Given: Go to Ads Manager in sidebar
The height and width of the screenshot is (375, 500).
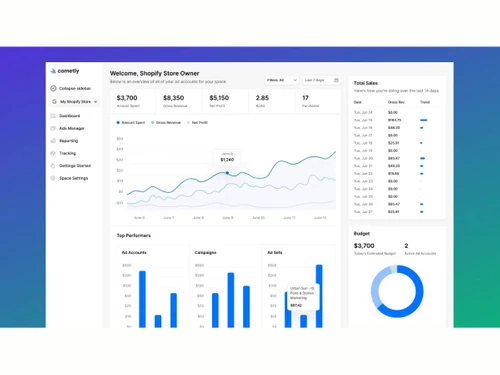Looking at the screenshot, I should click(72, 128).
